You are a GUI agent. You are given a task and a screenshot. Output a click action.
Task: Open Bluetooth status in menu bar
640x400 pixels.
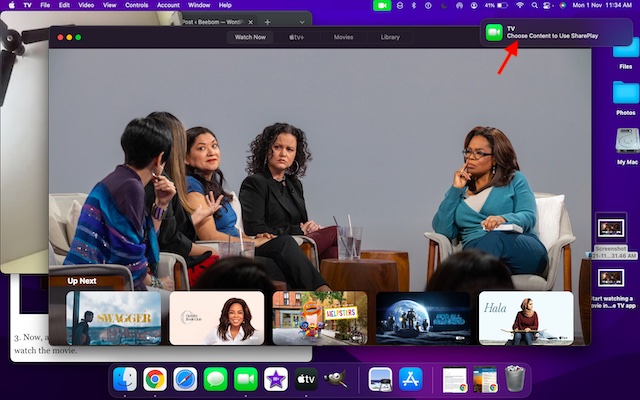click(x=413, y=5)
